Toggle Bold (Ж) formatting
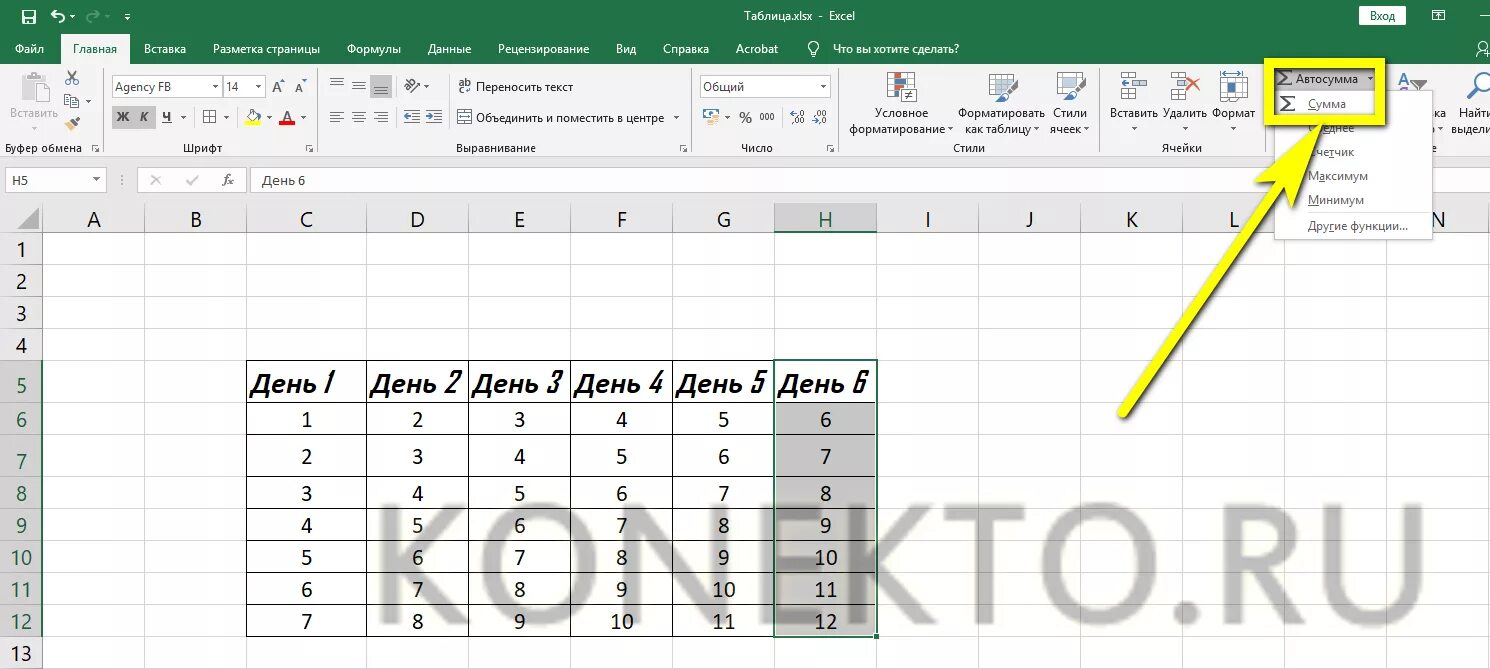 coord(123,117)
